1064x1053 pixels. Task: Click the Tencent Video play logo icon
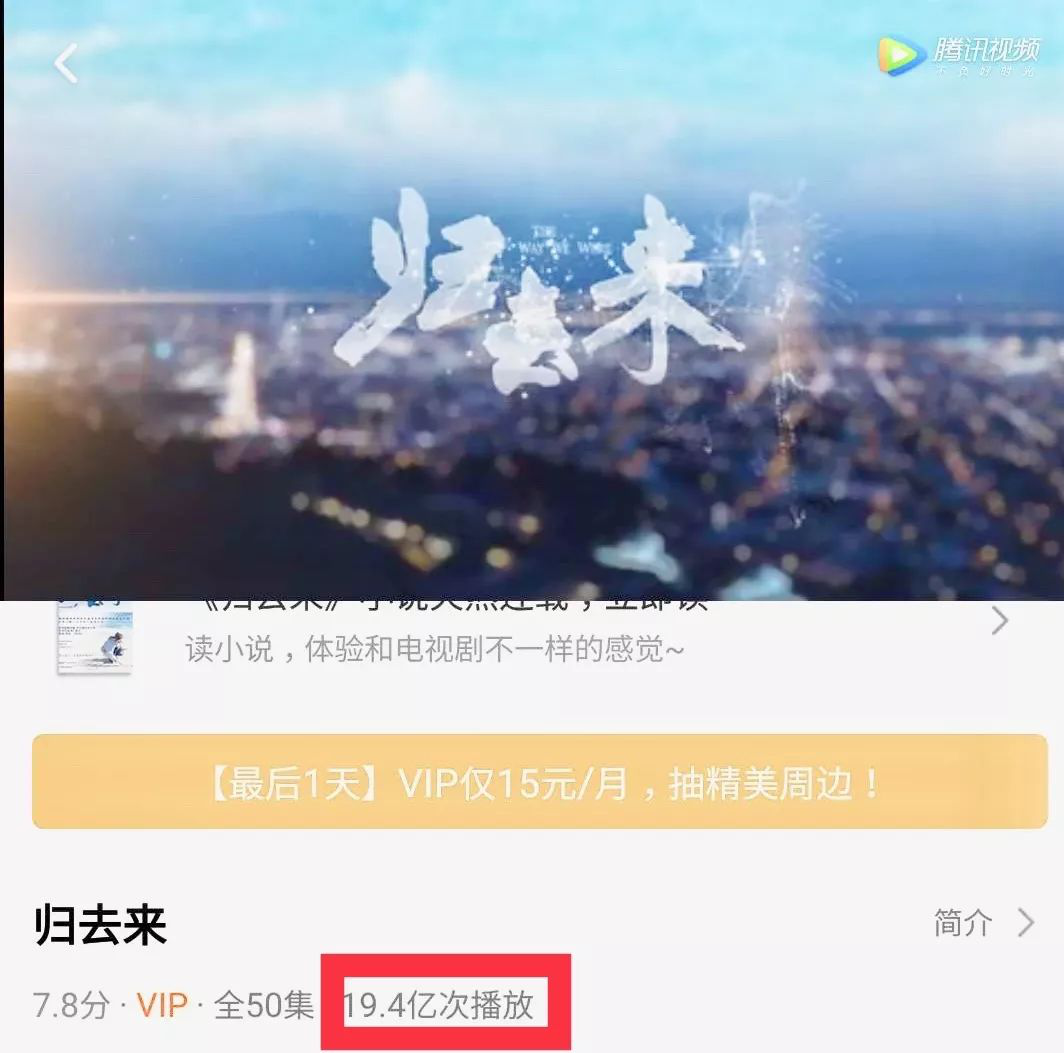pyautogui.click(x=901, y=56)
